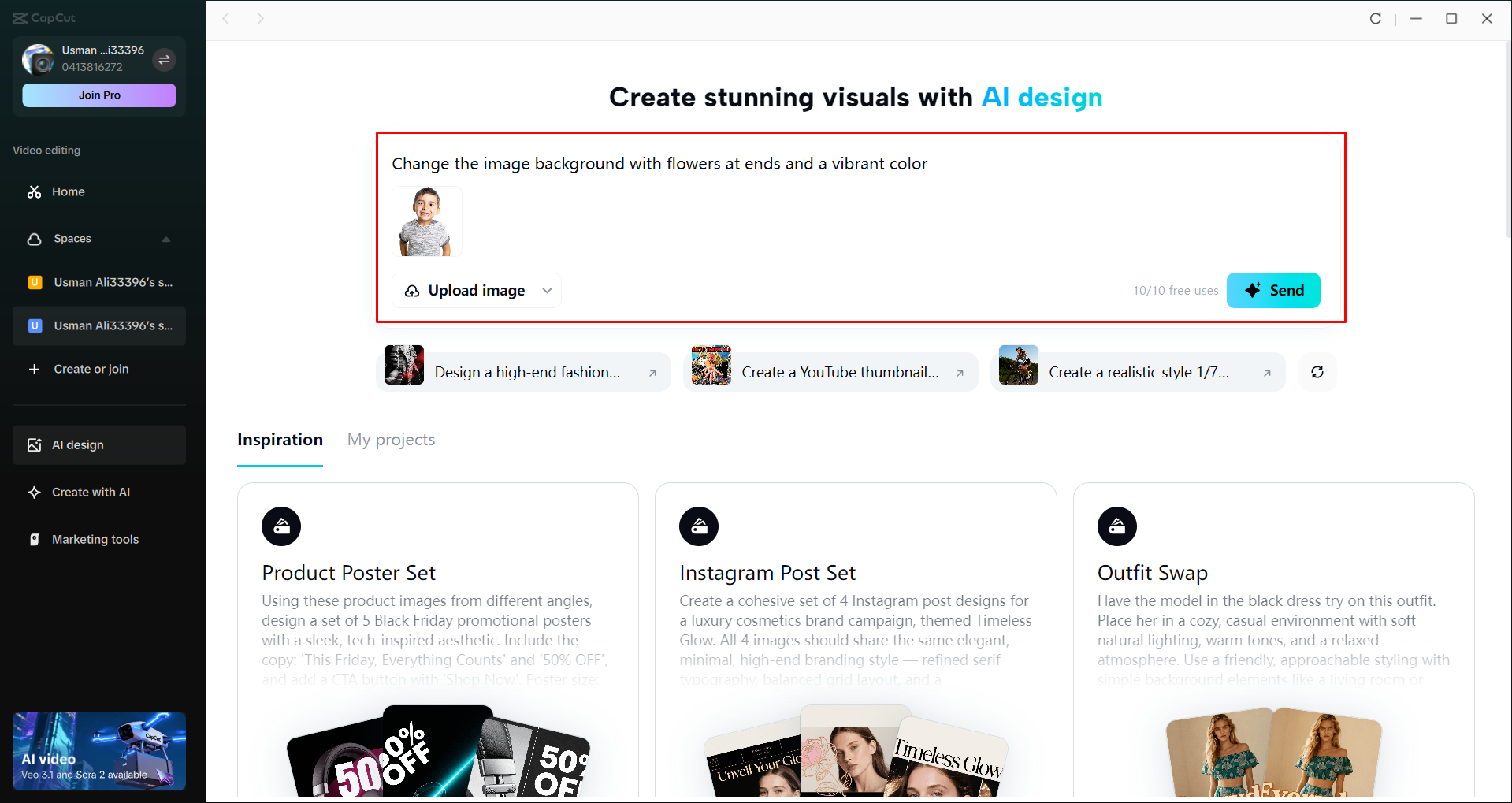
Task: Click Create or join
Action: pyautogui.click(x=99, y=369)
